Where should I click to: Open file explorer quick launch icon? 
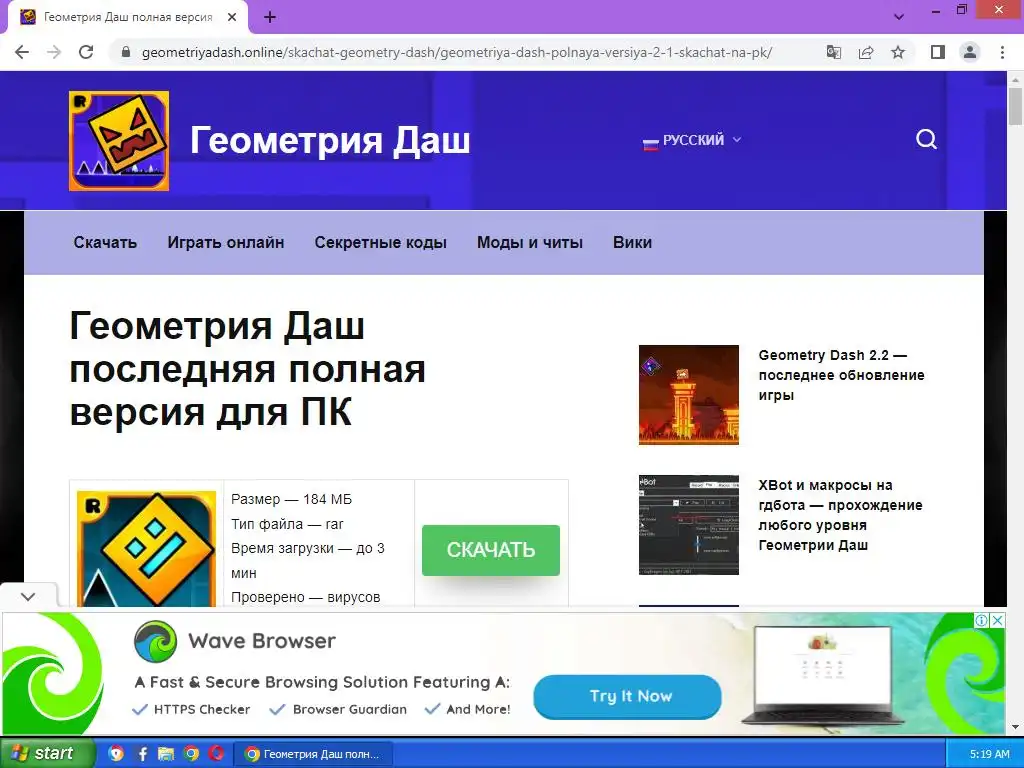point(167,754)
